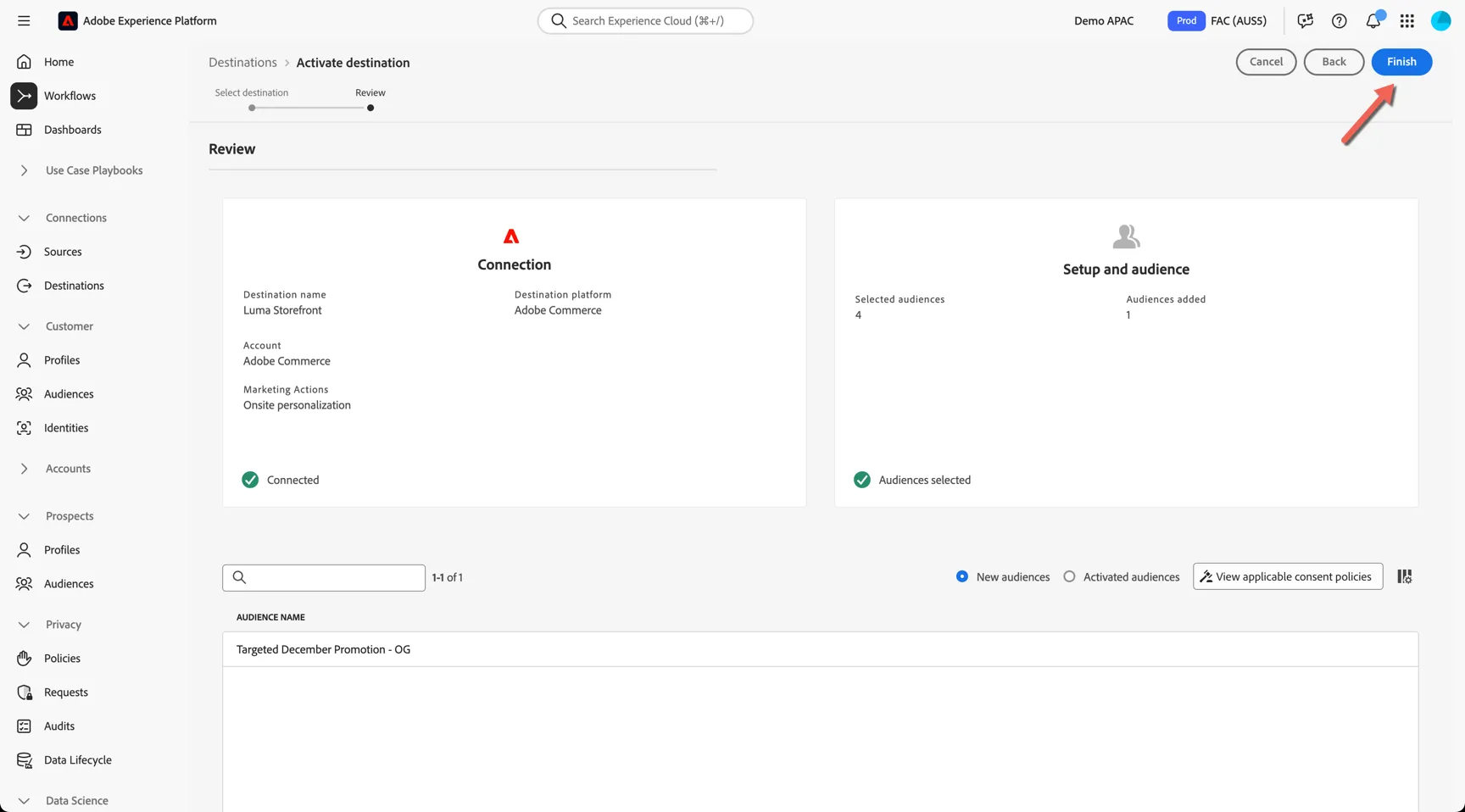Open the user profile avatar
1465x812 pixels.
[x=1440, y=20]
